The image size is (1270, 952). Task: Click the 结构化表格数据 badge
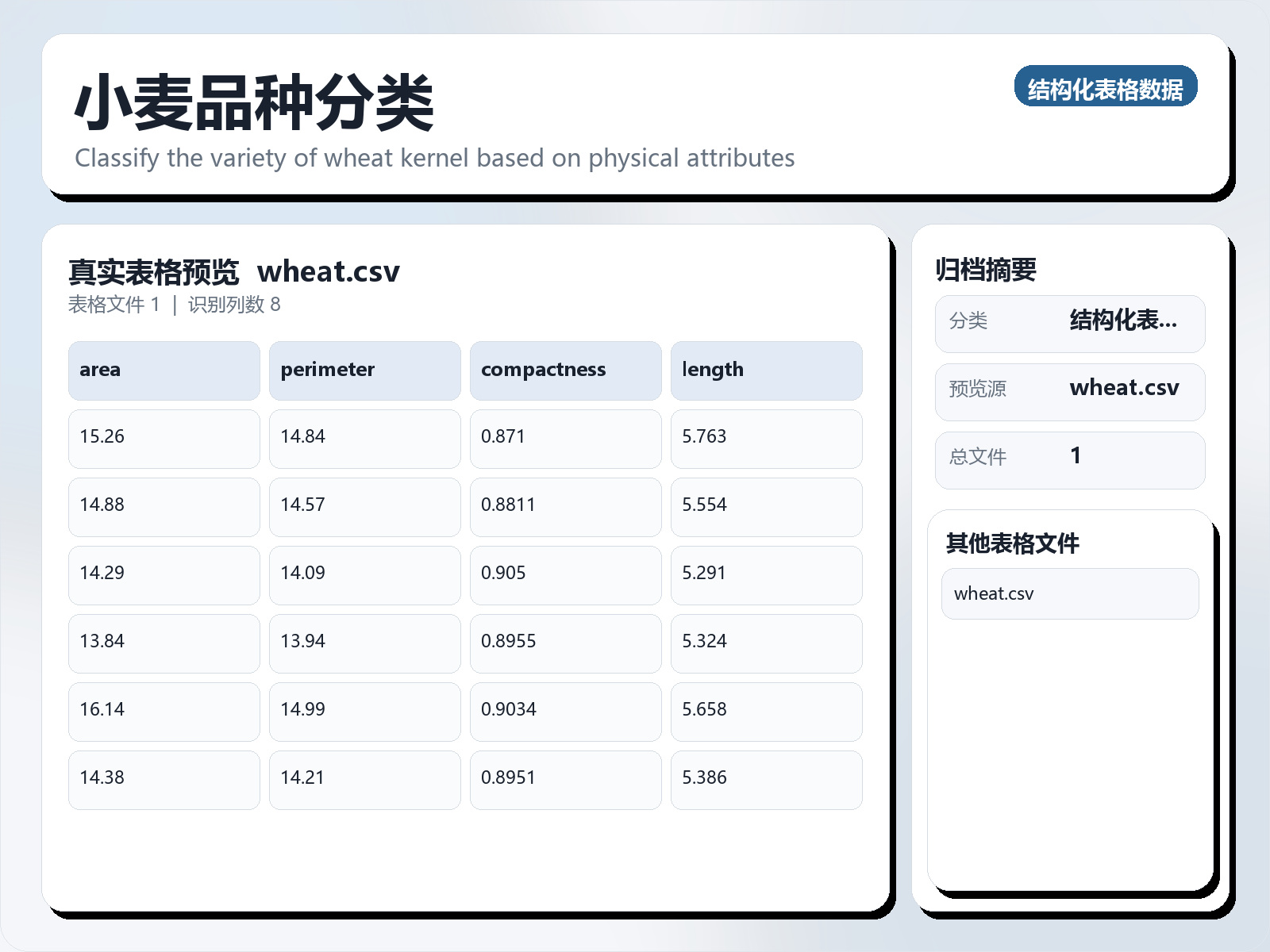click(x=1106, y=88)
